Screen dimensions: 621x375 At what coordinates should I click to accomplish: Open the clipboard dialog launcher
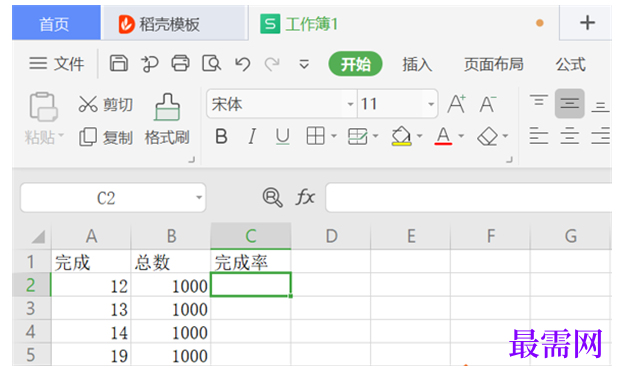coord(192,160)
